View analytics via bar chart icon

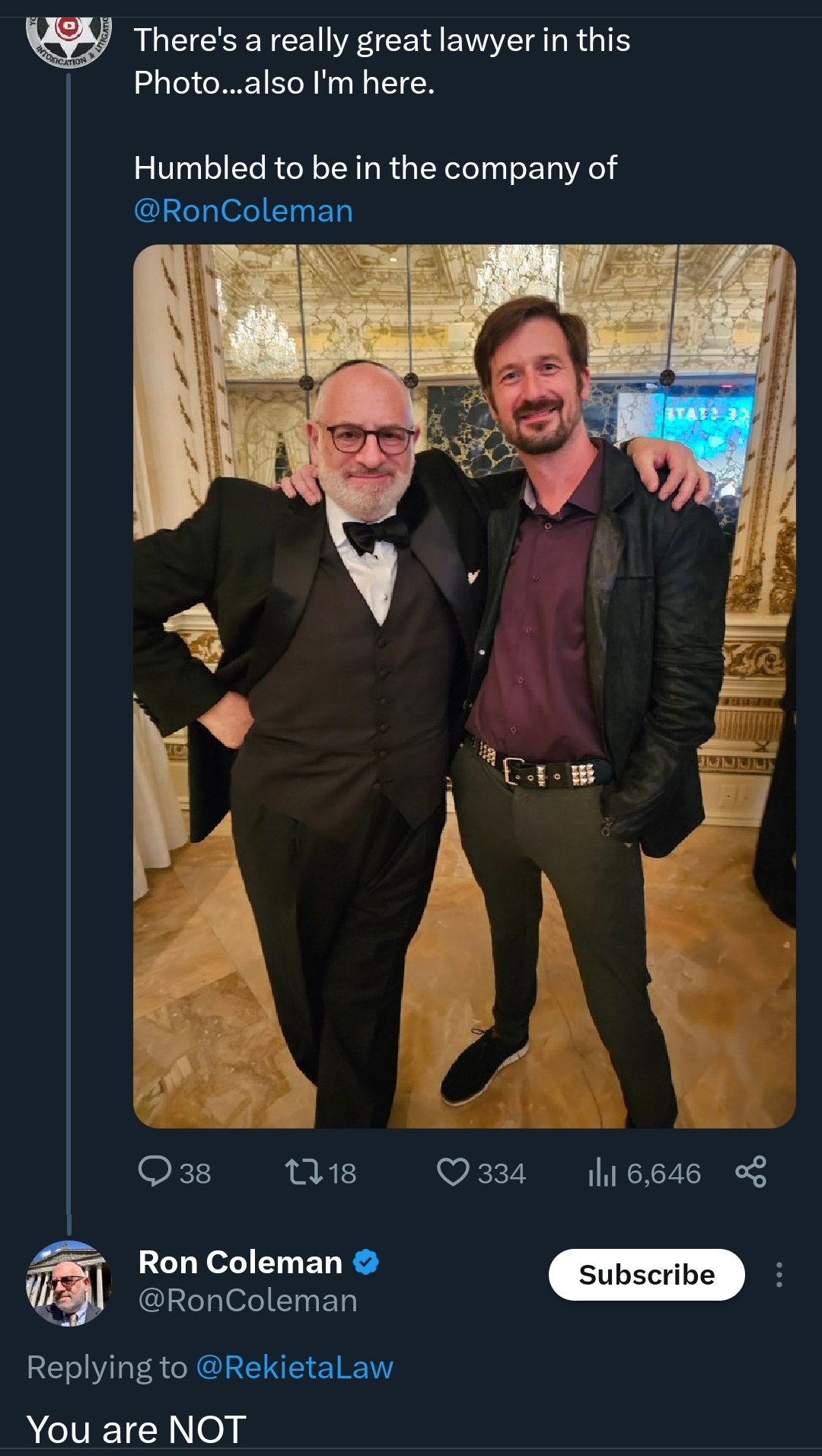601,1172
